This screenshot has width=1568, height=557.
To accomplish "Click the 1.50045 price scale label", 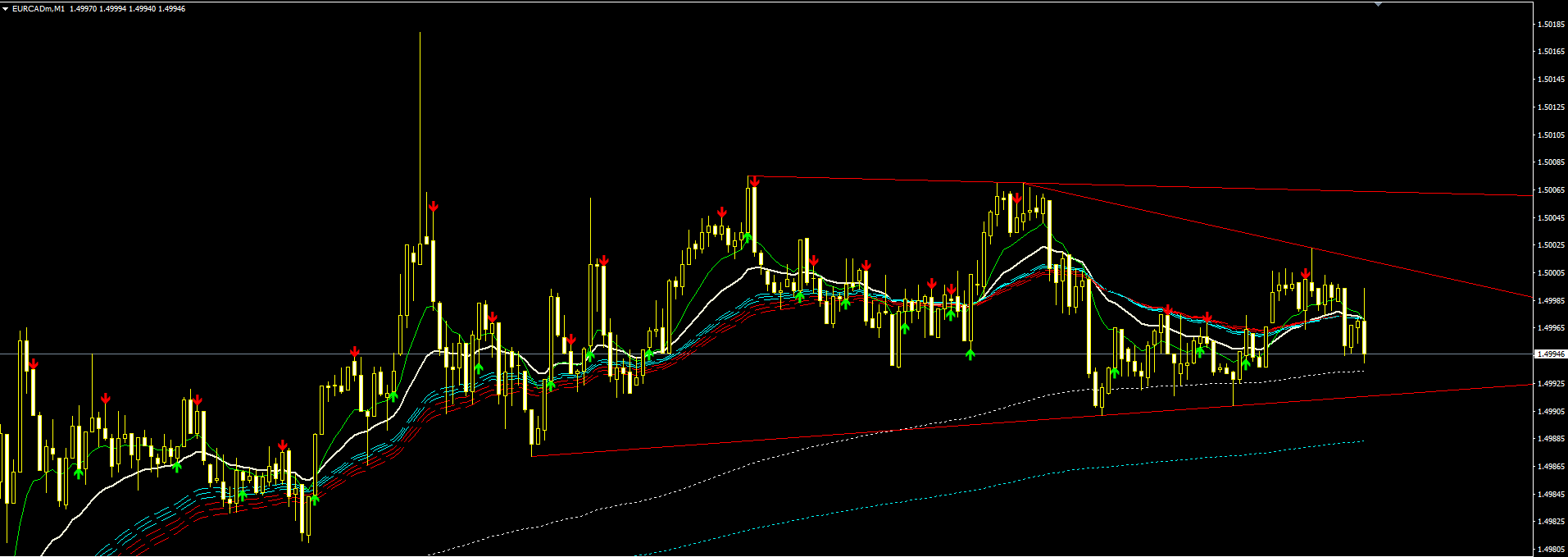I will 1552,218.
